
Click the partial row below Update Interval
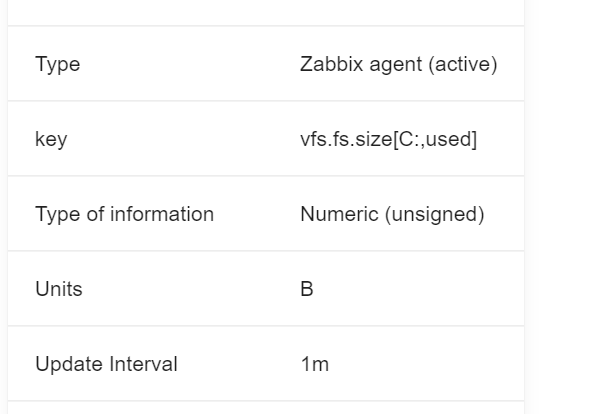coord(266,408)
